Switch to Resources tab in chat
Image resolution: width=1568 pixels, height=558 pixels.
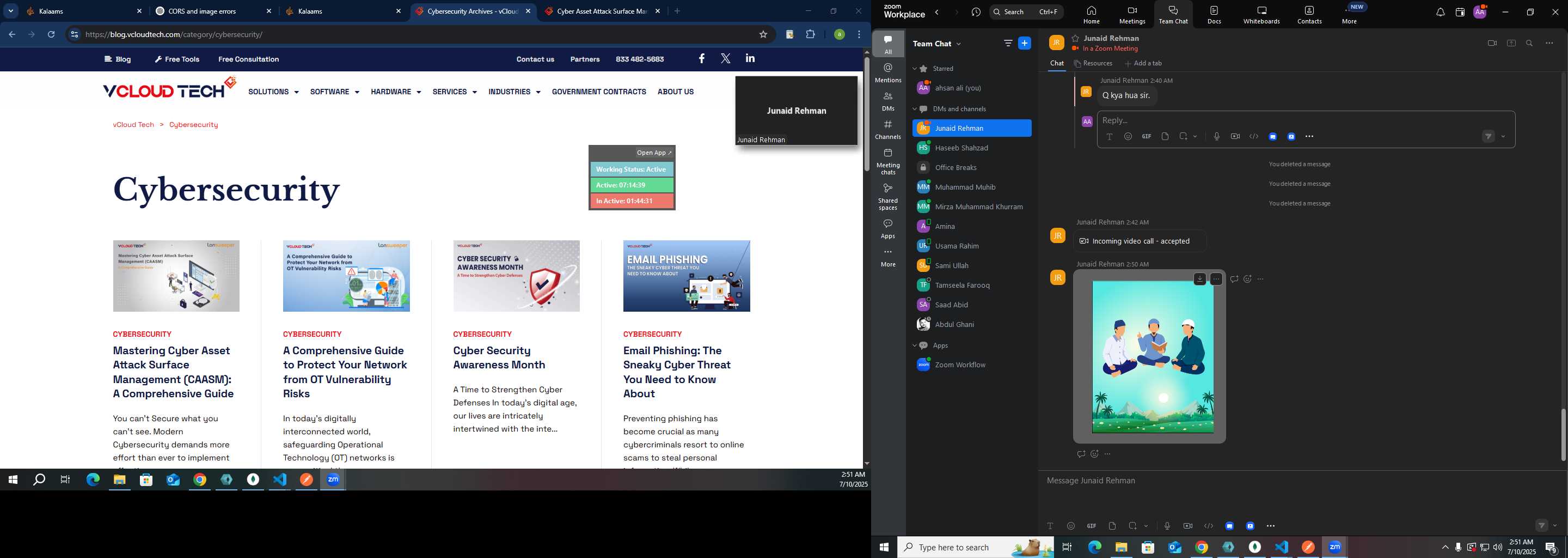tap(1093, 63)
